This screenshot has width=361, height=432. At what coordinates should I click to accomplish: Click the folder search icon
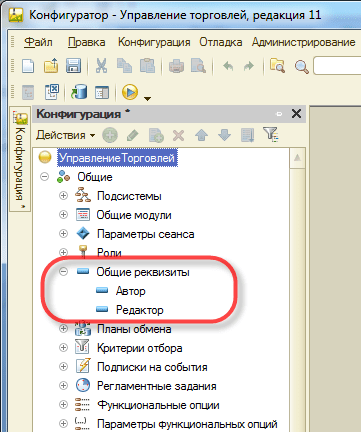pyautogui.click(x=277, y=66)
